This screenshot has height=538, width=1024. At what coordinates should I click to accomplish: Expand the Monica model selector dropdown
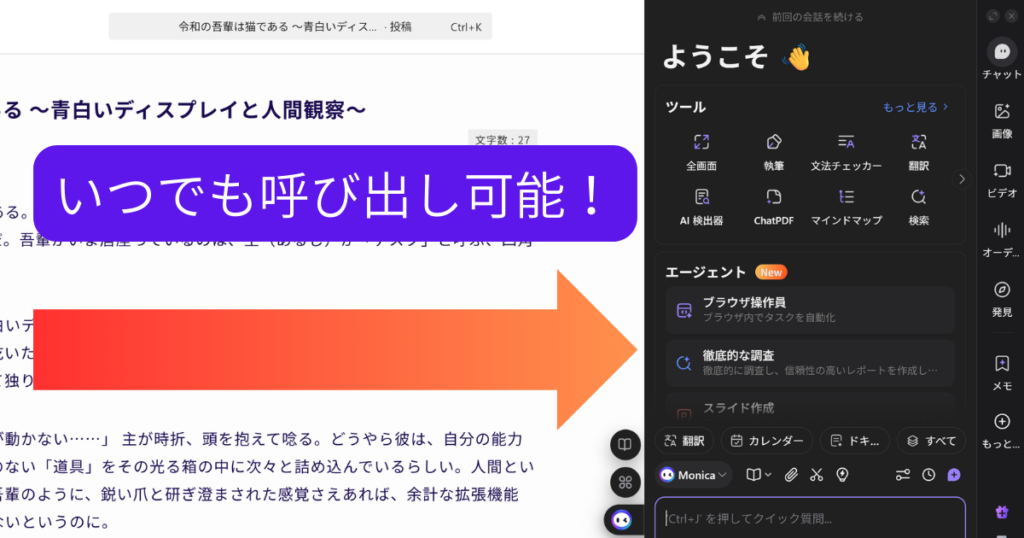point(694,475)
